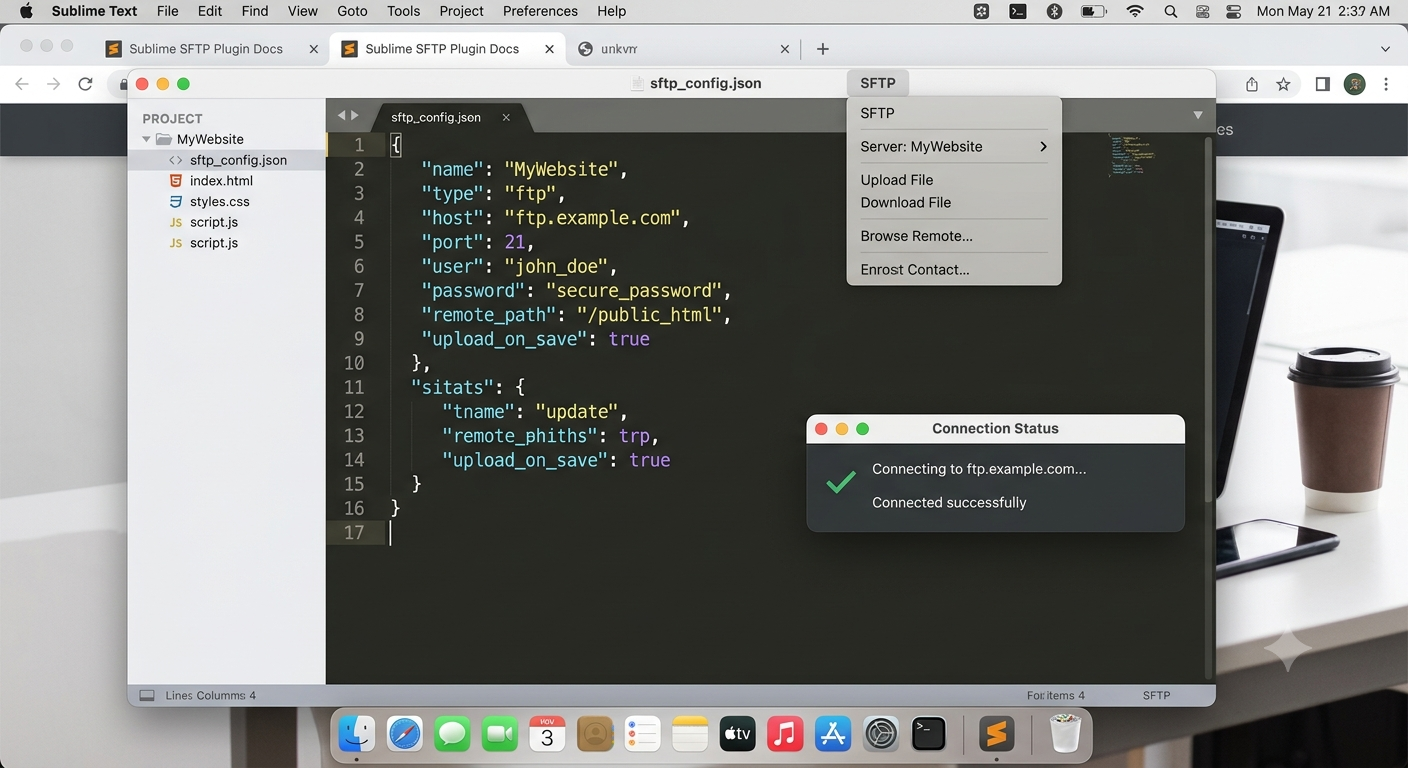Viewport: 1408px width, 768px height.
Task: Open the Trash in the dock
Action: click(x=1065, y=735)
